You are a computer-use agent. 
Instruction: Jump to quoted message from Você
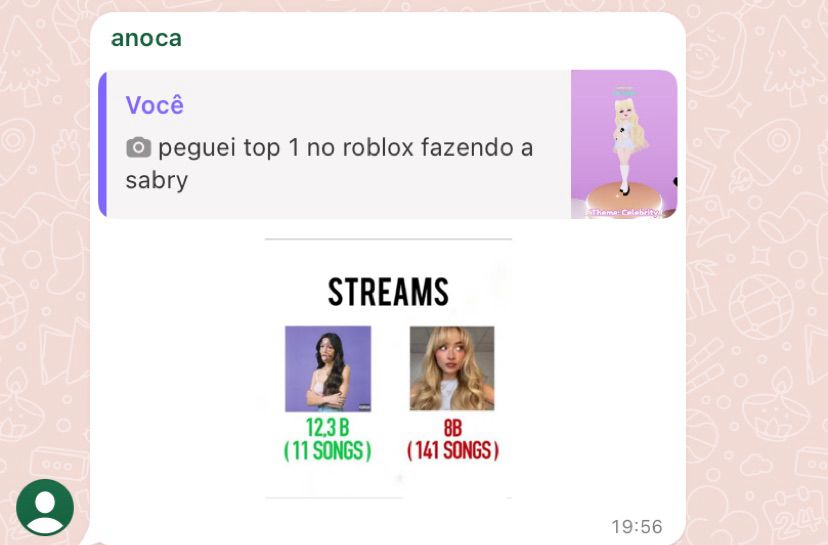(388, 144)
